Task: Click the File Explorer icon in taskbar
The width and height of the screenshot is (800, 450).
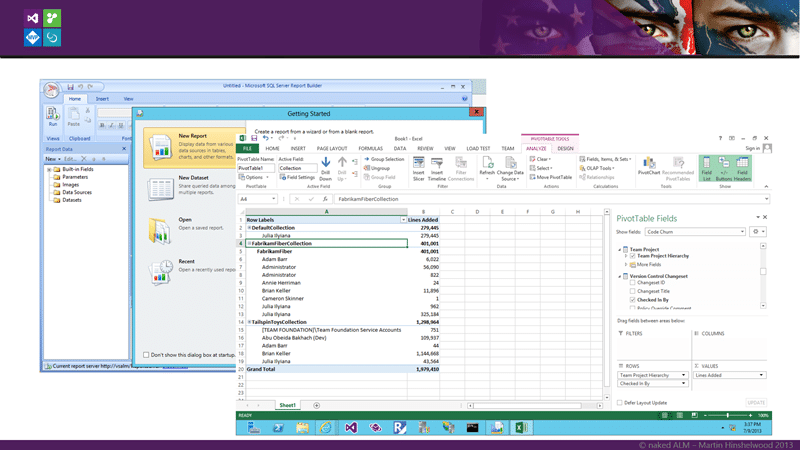Action: pyautogui.click(x=302, y=428)
